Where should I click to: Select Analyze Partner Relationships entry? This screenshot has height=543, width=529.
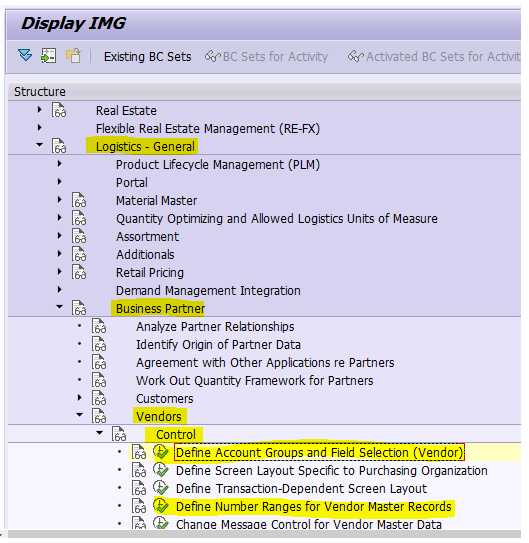(x=215, y=327)
